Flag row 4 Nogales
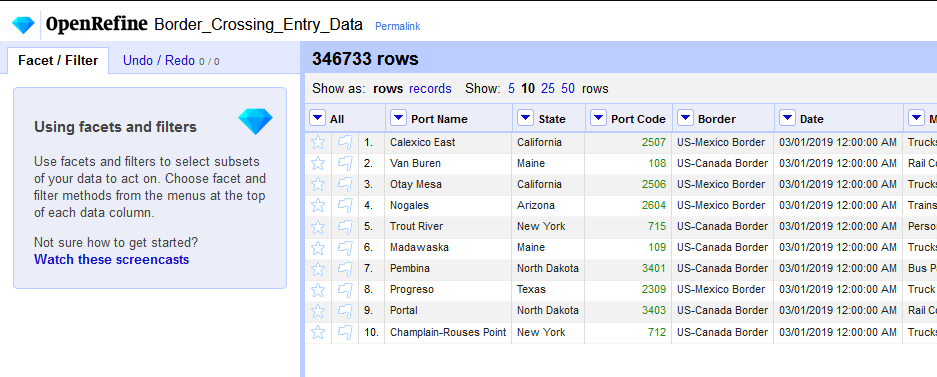Image resolution: width=937 pixels, height=377 pixels. (345, 205)
